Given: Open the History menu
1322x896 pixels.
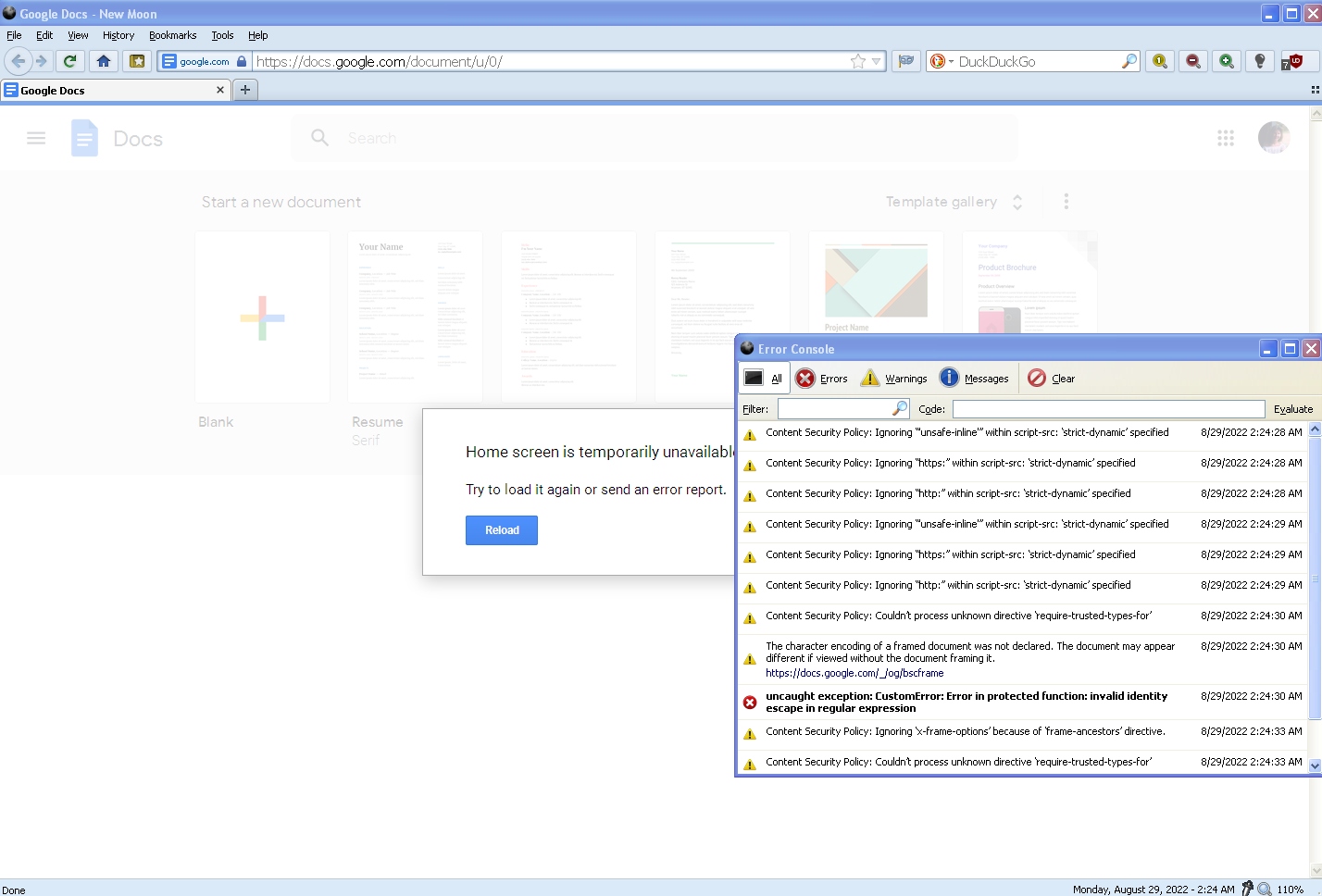Looking at the screenshot, I should pos(118,35).
